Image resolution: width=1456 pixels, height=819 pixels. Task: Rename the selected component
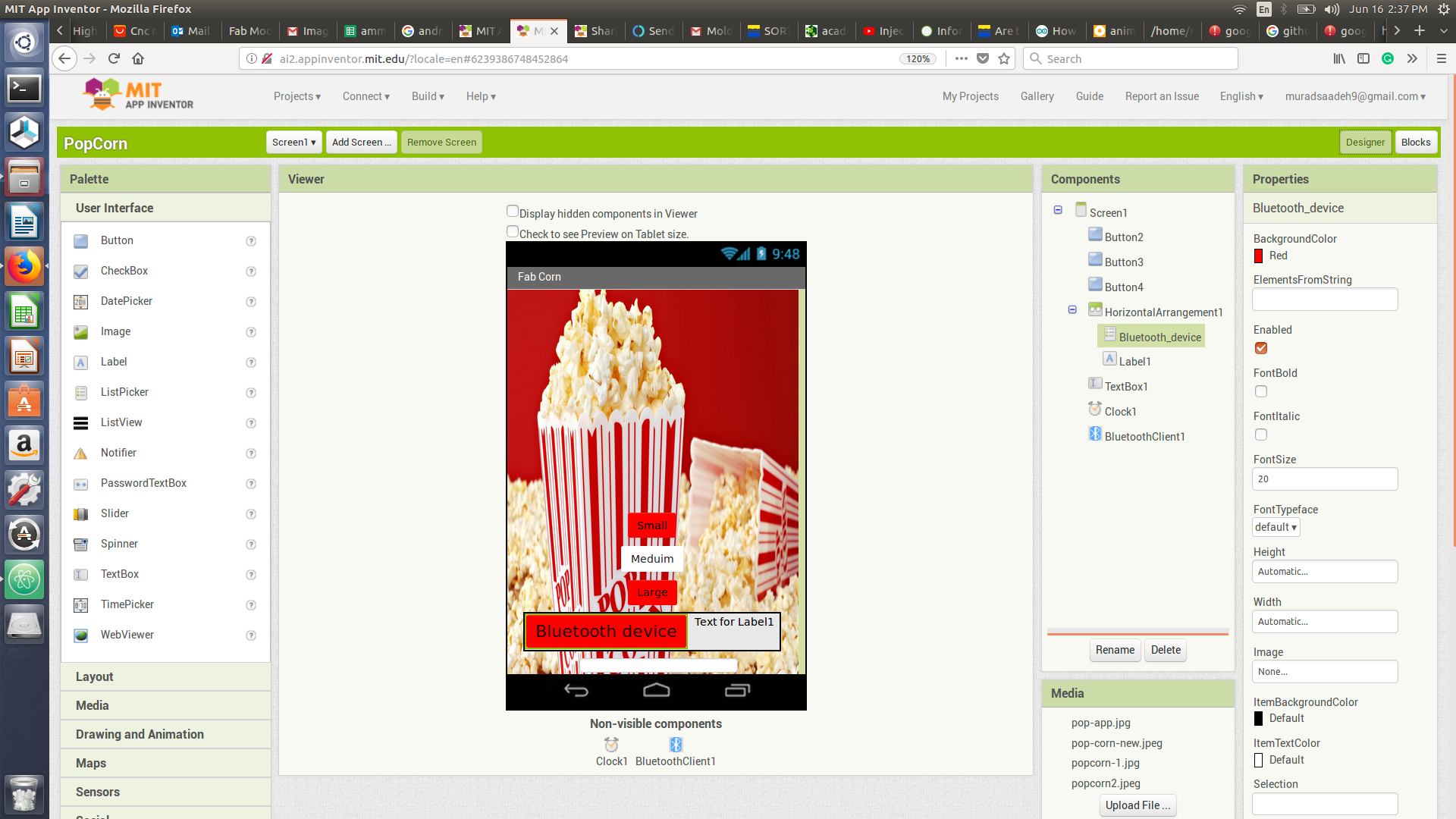pyautogui.click(x=1115, y=650)
